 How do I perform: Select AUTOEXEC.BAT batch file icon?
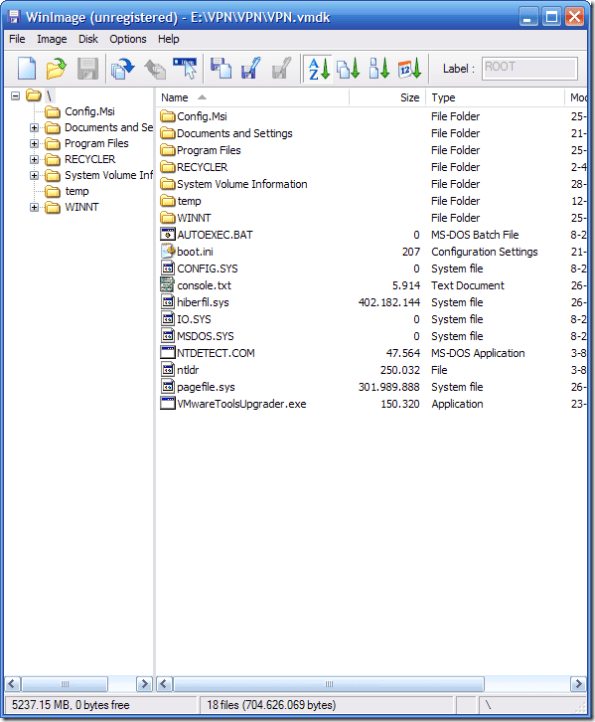(168, 234)
